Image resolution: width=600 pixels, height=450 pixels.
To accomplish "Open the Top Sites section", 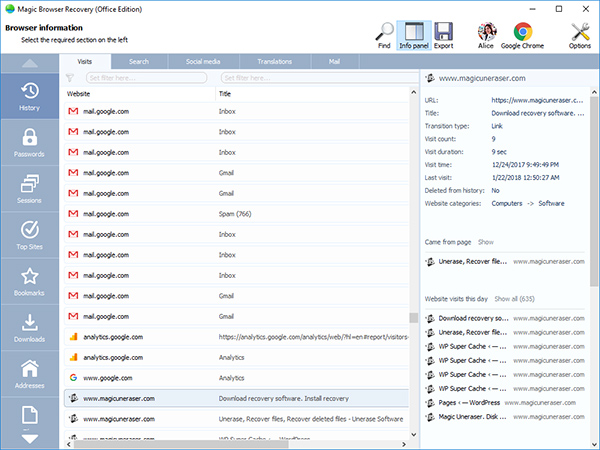I will pos(29,235).
